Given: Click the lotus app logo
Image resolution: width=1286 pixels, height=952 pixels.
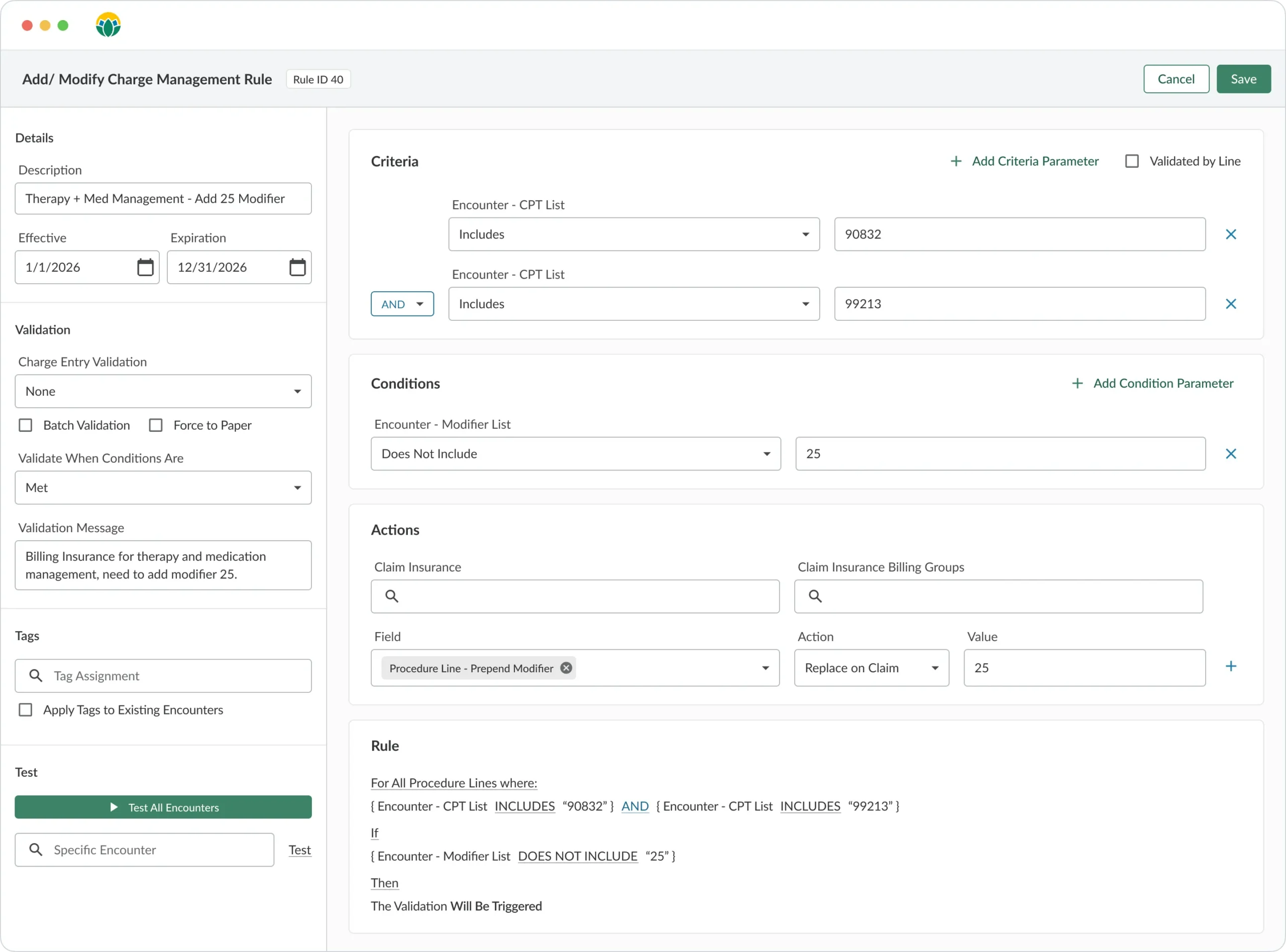Looking at the screenshot, I should coord(109,25).
